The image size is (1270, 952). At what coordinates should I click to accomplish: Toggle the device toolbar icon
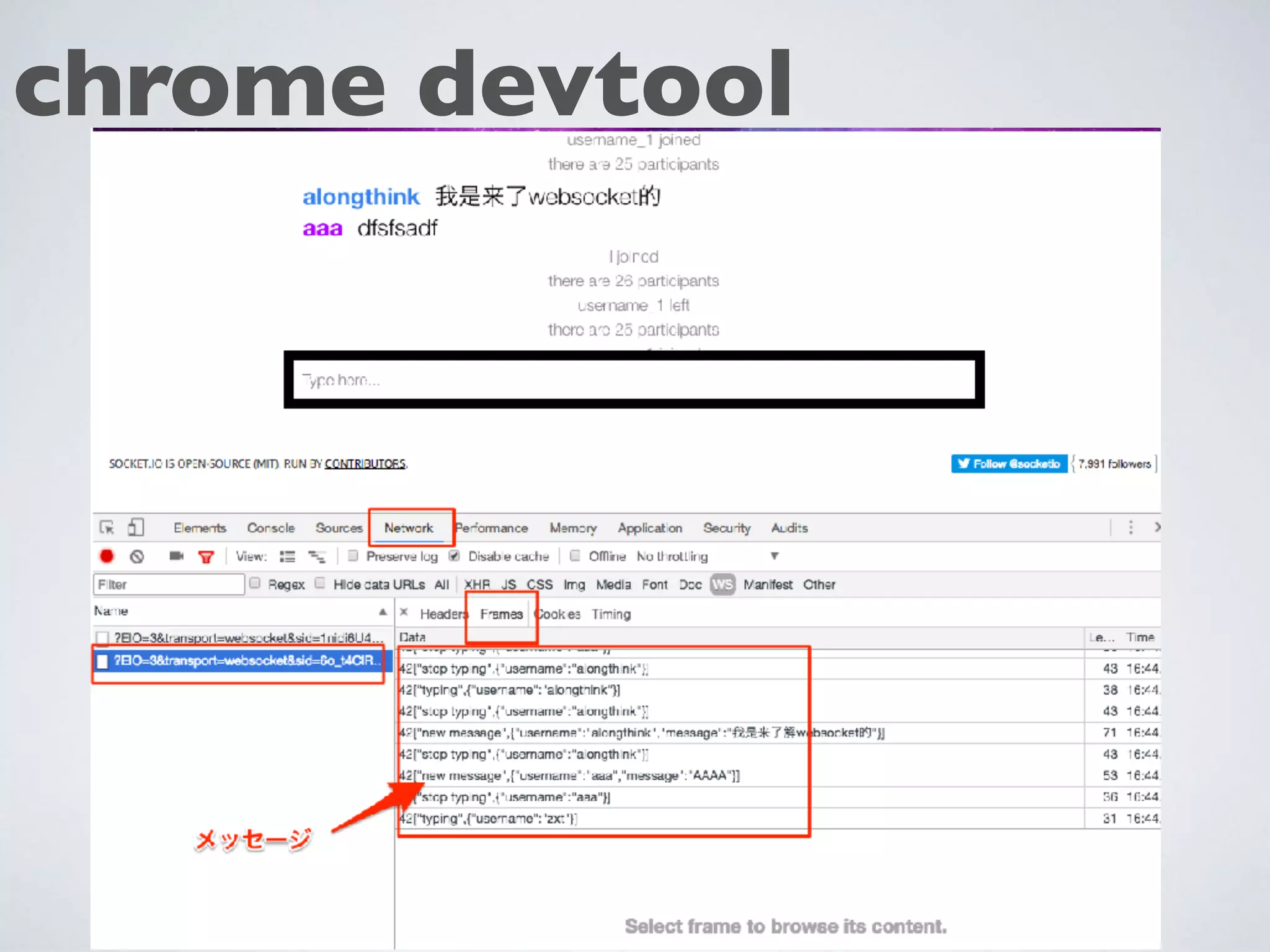tap(136, 527)
